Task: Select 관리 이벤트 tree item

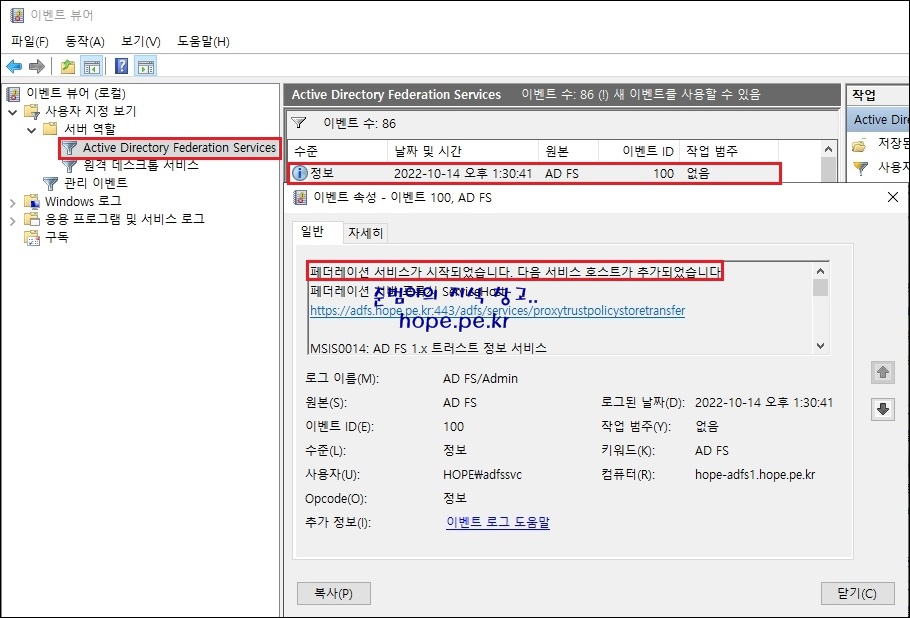Action: [x=96, y=183]
